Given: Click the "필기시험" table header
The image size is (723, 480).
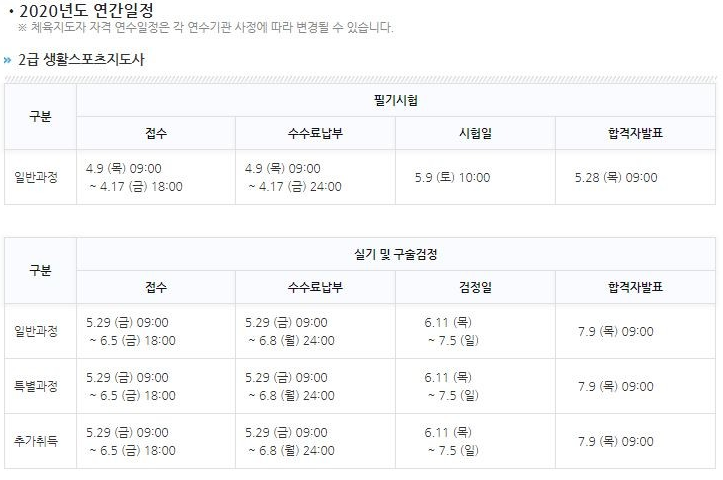Looking at the screenshot, I should [x=395, y=100].
